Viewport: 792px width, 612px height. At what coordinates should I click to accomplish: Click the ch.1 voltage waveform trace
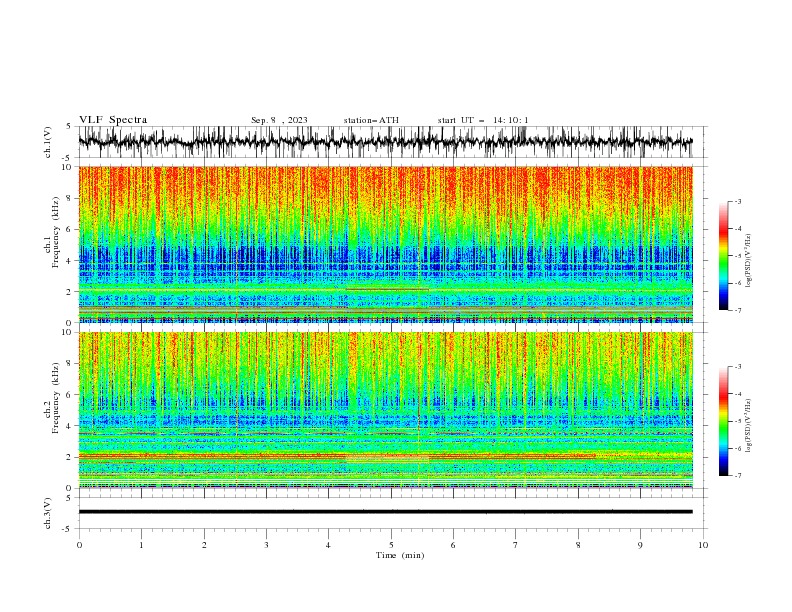(x=385, y=142)
